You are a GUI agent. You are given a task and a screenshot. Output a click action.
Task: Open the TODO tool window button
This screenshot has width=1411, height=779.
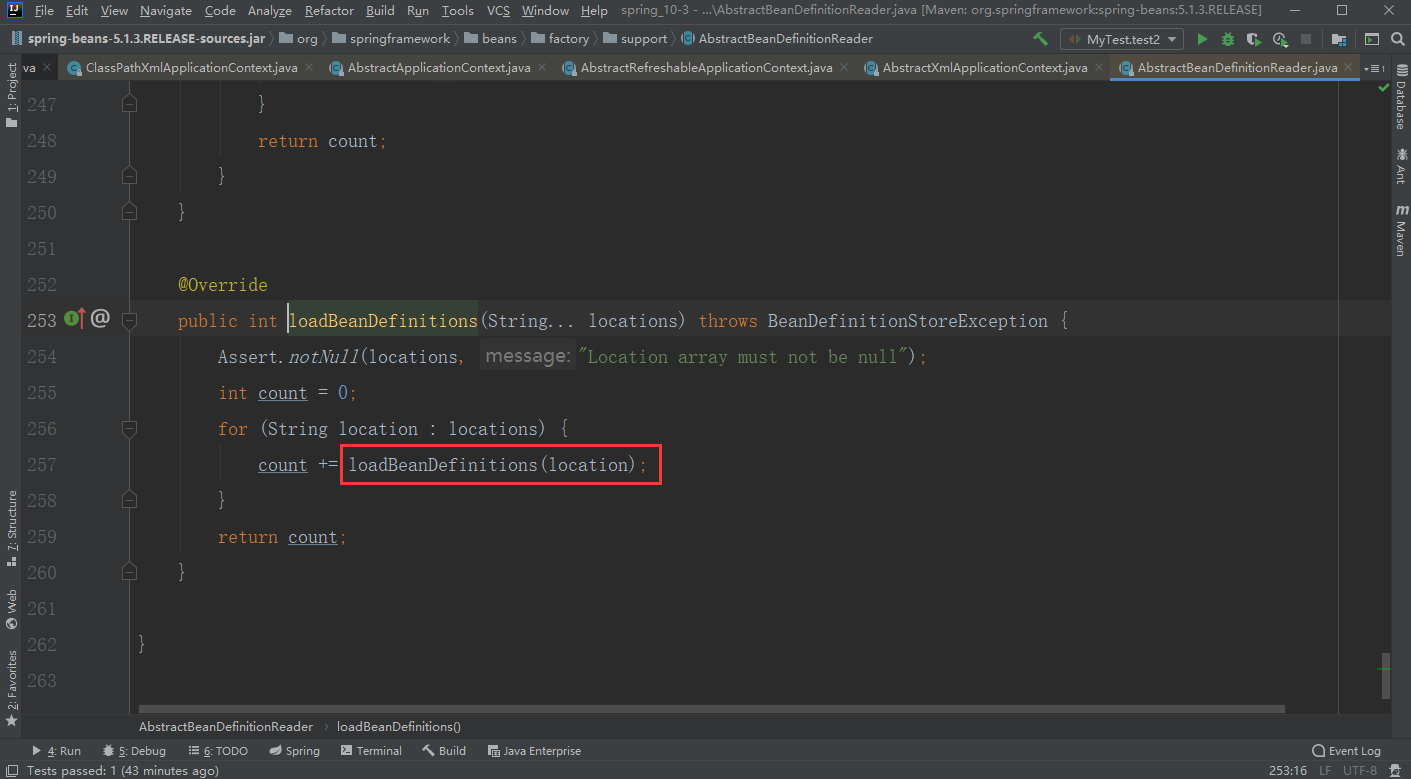click(217, 750)
